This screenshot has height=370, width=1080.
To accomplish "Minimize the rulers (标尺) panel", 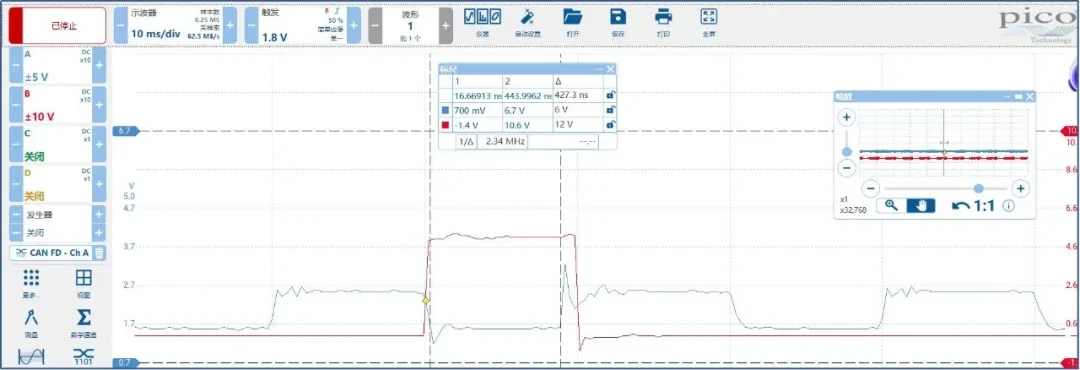I will (x=600, y=69).
